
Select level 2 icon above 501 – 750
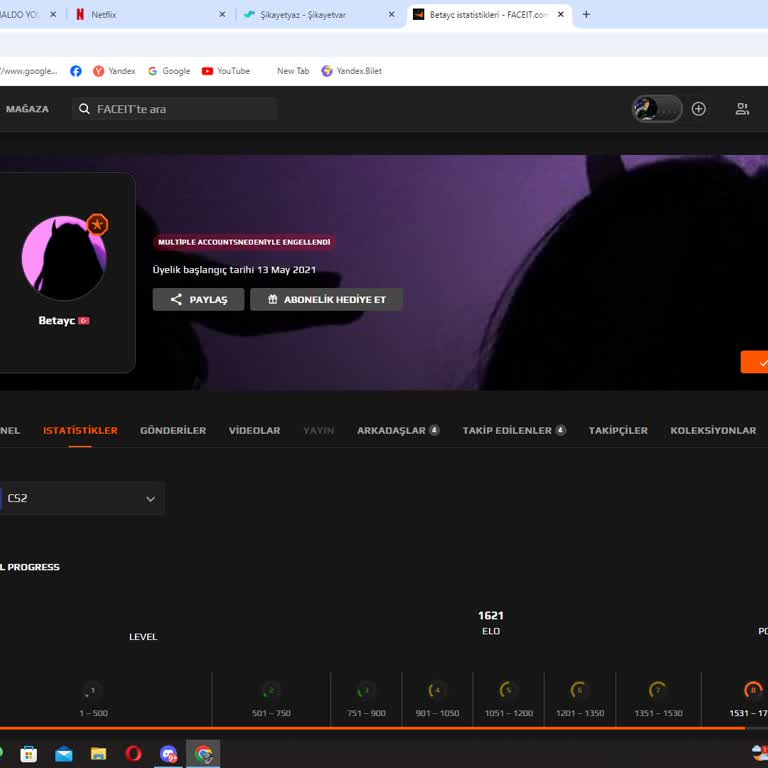[x=270, y=691]
